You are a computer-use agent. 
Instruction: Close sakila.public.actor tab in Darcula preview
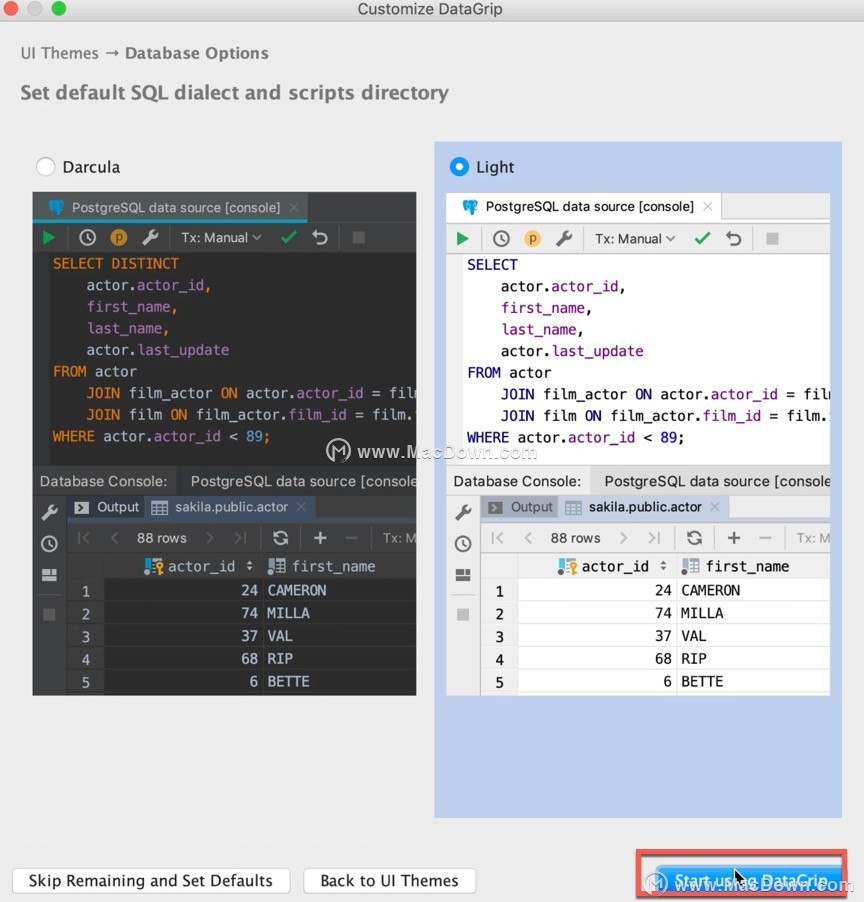click(x=301, y=507)
